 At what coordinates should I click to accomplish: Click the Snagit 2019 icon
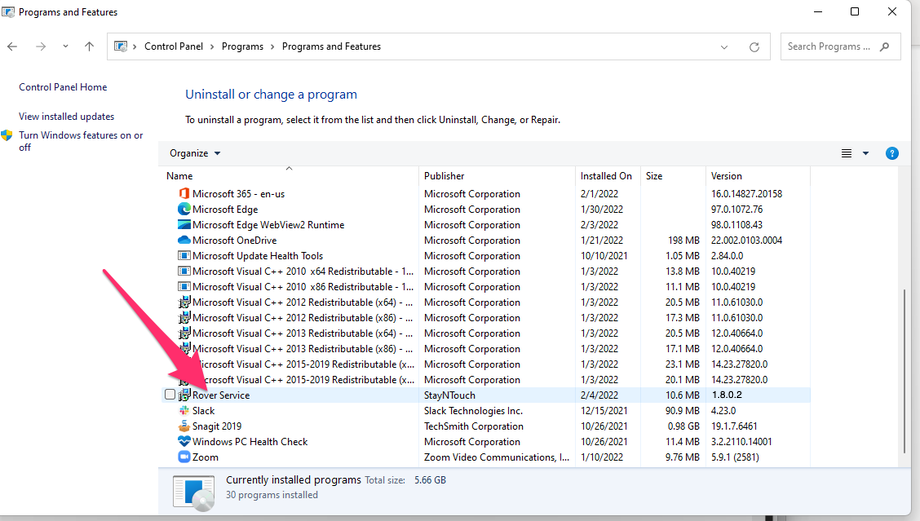point(184,426)
